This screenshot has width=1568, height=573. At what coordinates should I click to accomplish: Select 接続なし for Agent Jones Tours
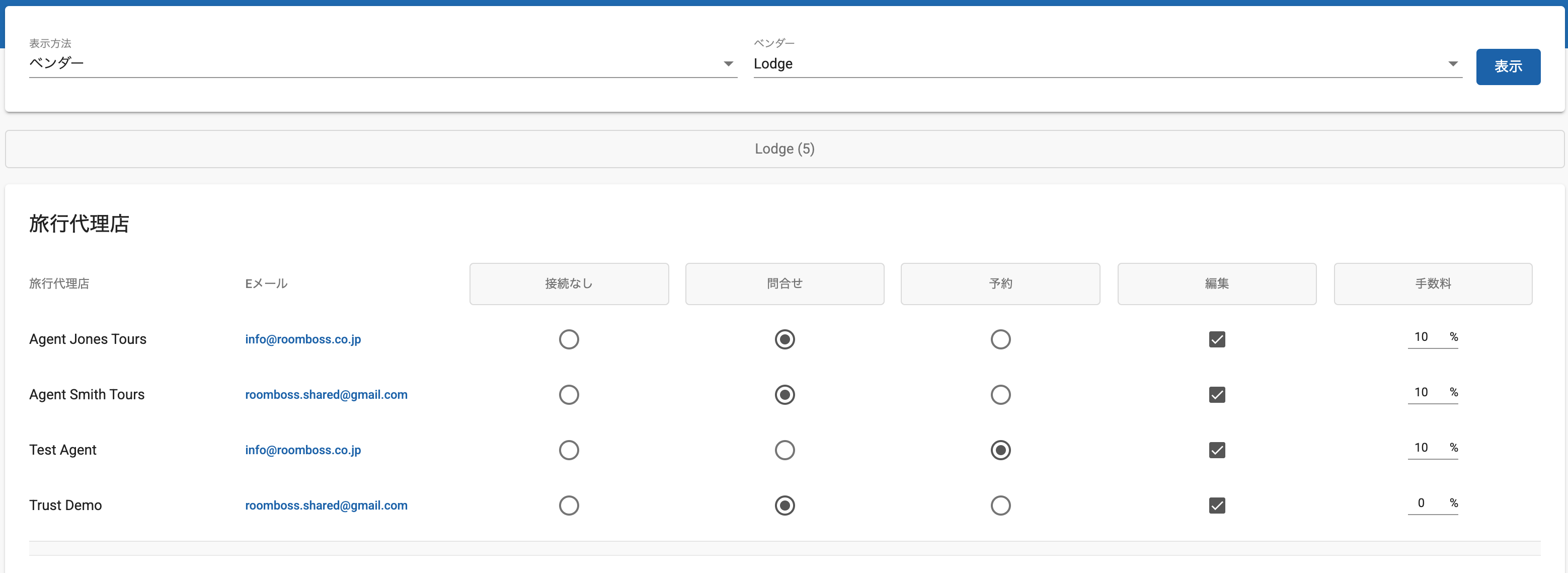(x=569, y=339)
